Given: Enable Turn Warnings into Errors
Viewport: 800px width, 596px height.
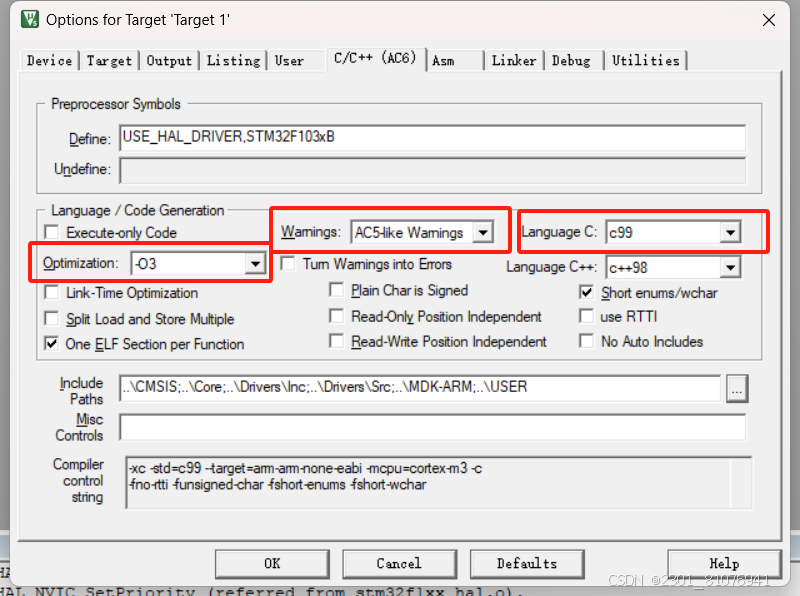Looking at the screenshot, I should point(288,264).
